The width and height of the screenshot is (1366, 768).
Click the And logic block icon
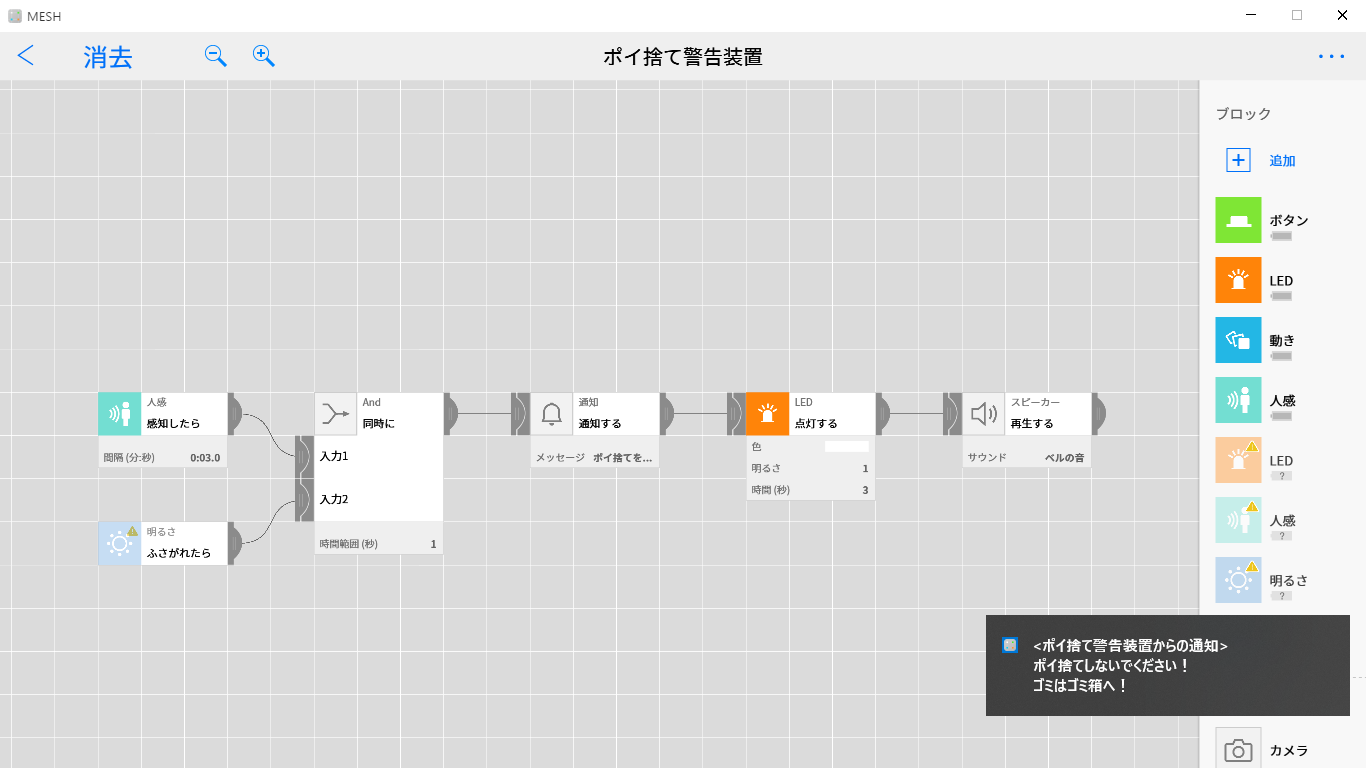[336, 414]
